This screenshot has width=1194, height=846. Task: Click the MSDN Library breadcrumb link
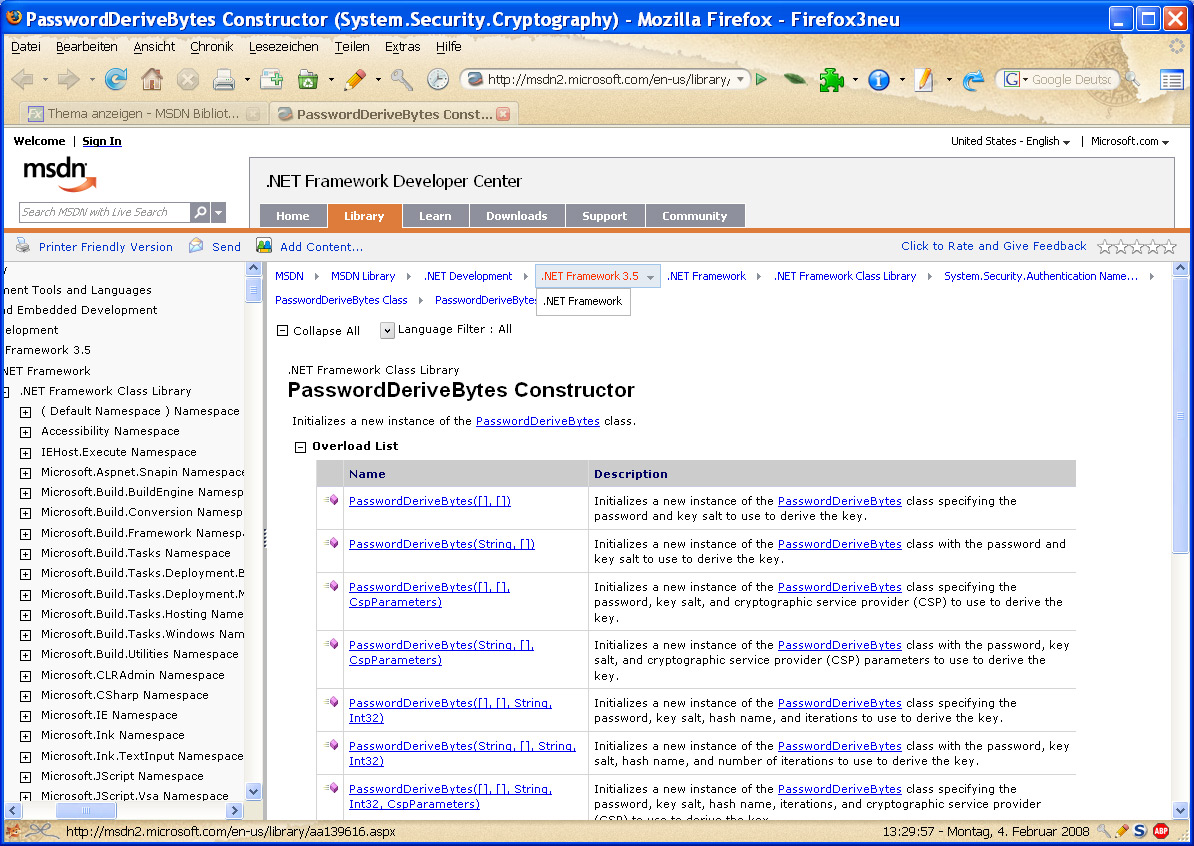[363, 276]
